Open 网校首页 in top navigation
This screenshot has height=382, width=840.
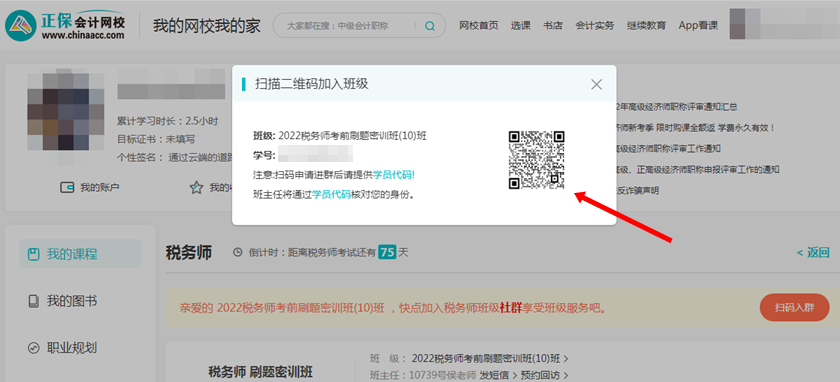[478, 25]
